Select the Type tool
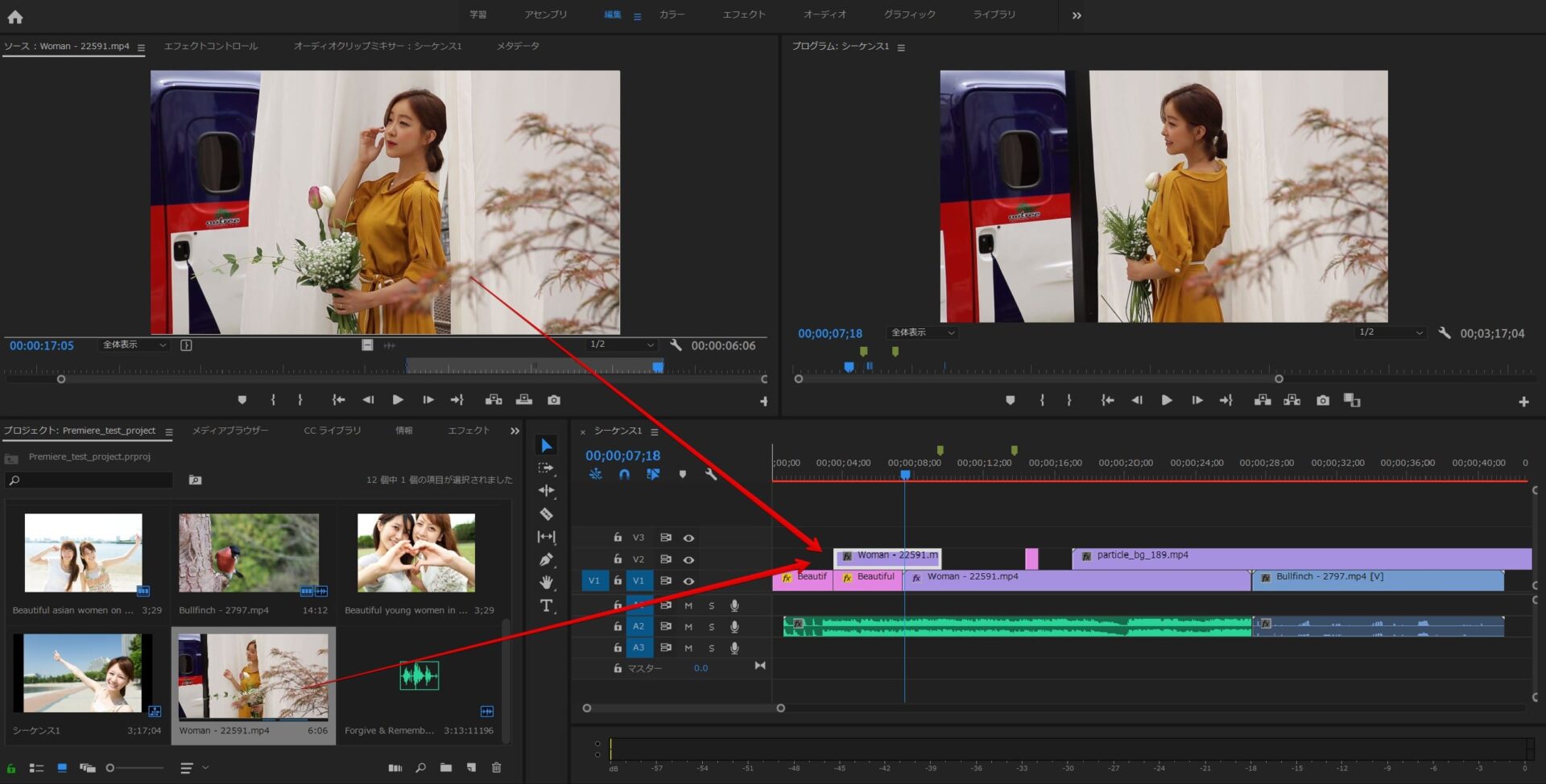Screen dimensions: 1546x784 546,605
